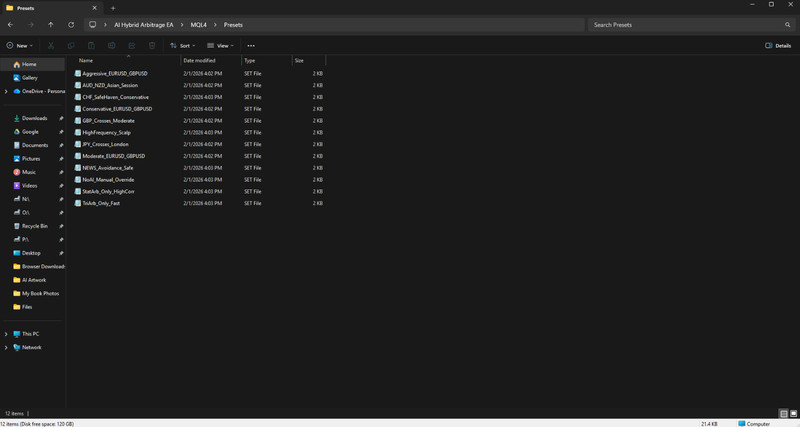The width and height of the screenshot is (800, 427).
Task: Click the Copy icon in the toolbar
Action: click(71, 45)
